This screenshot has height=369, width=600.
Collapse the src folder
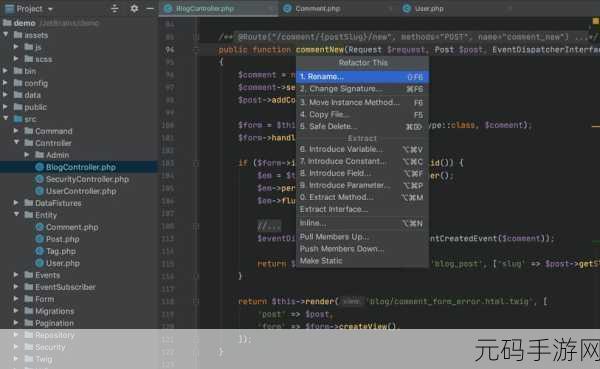(x=6, y=119)
